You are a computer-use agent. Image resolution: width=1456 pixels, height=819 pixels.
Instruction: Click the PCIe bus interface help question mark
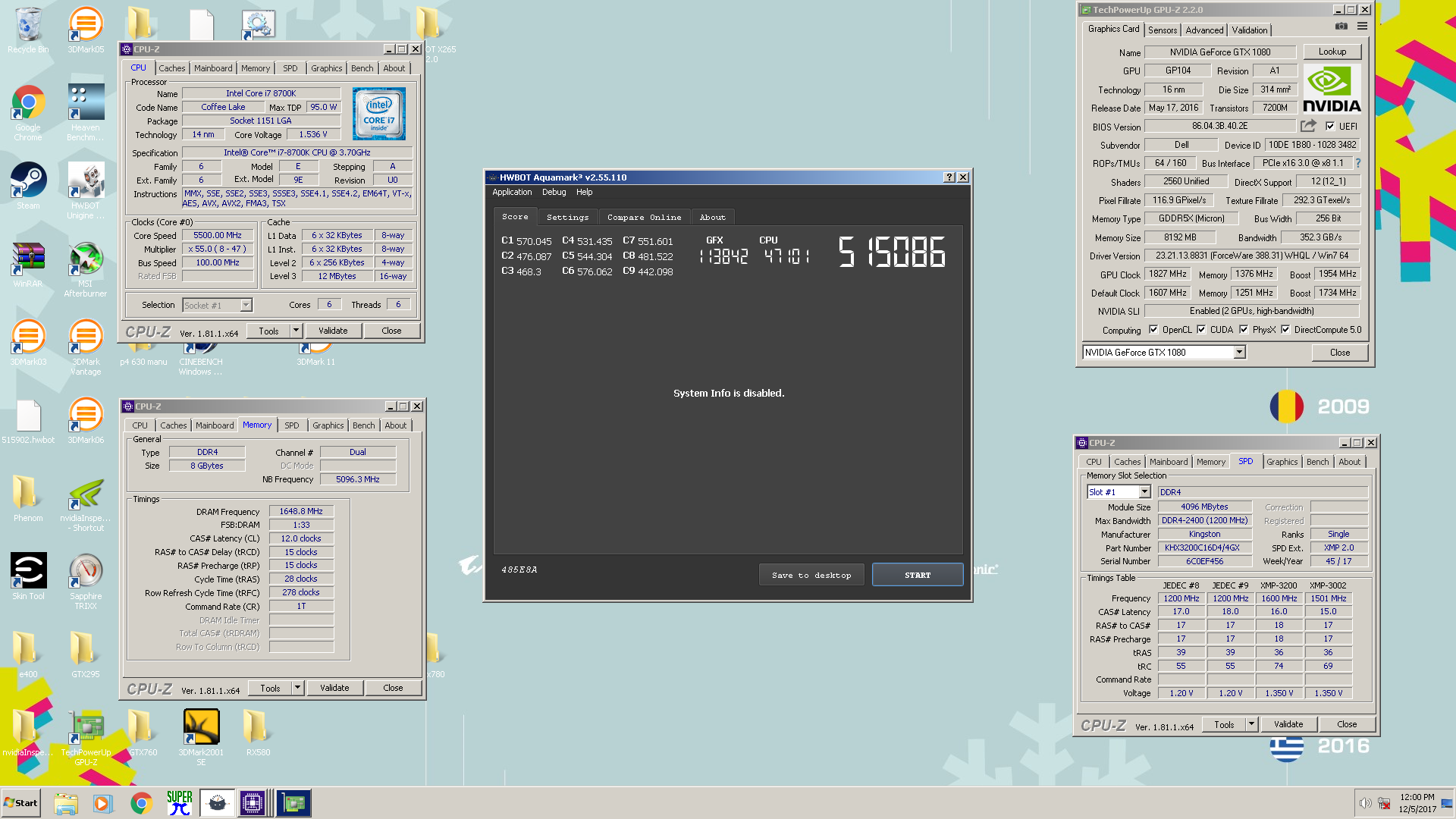coord(1357,163)
